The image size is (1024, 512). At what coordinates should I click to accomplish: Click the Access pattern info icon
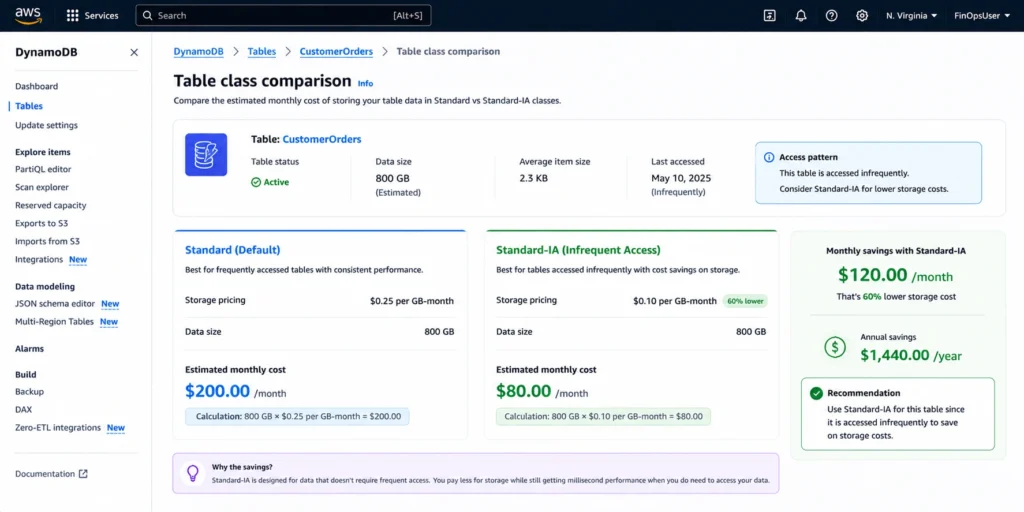(x=769, y=157)
